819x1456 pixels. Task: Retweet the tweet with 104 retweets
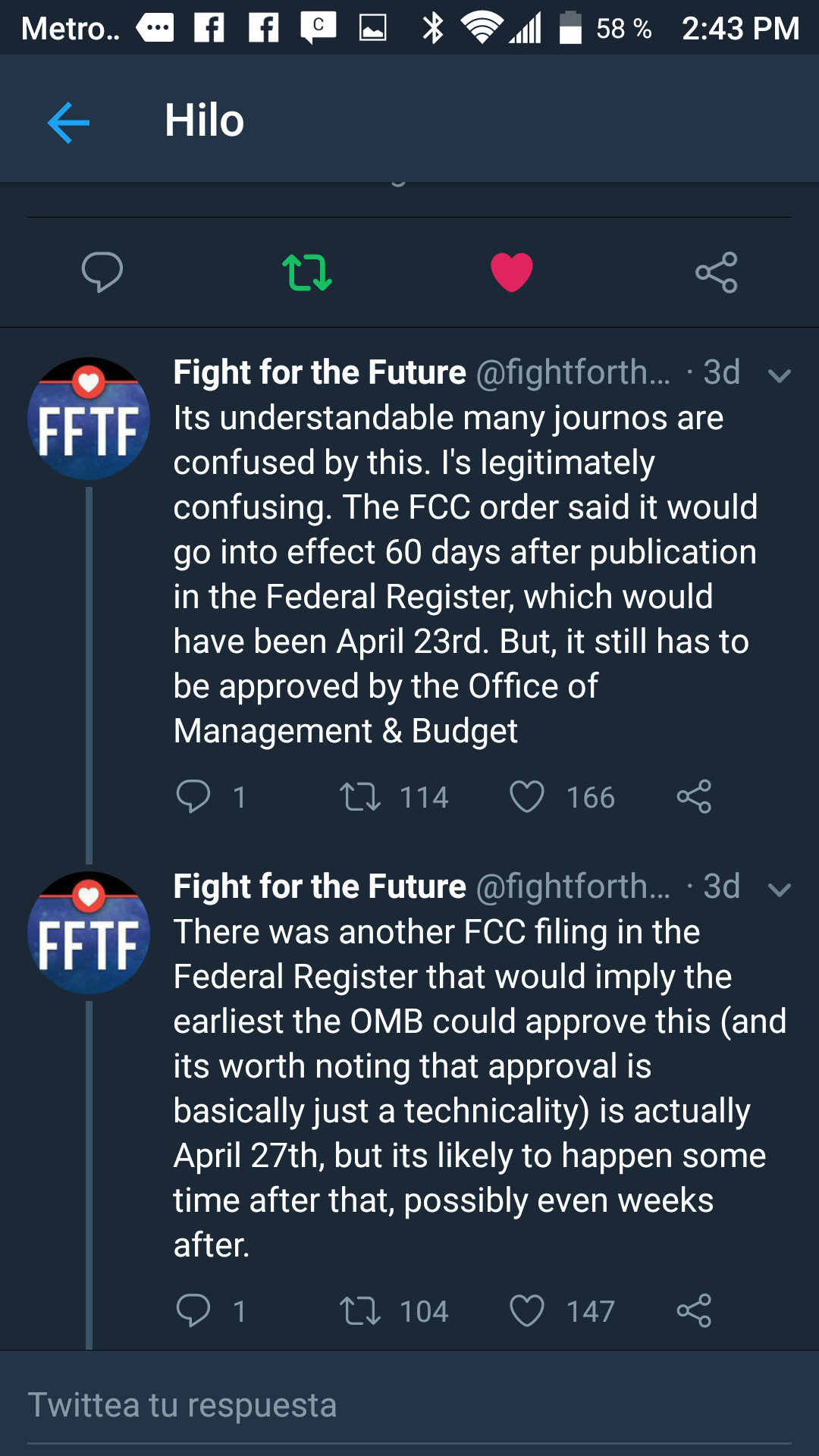click(x=360, y=1311)
